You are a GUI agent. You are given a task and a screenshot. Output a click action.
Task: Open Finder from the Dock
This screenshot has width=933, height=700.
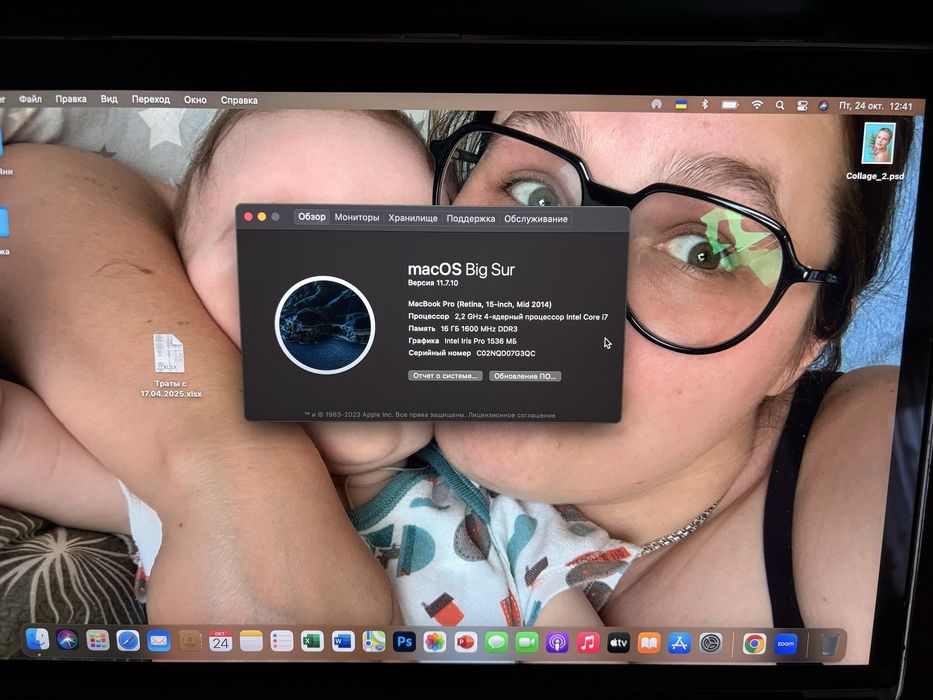tap(37, 639)
